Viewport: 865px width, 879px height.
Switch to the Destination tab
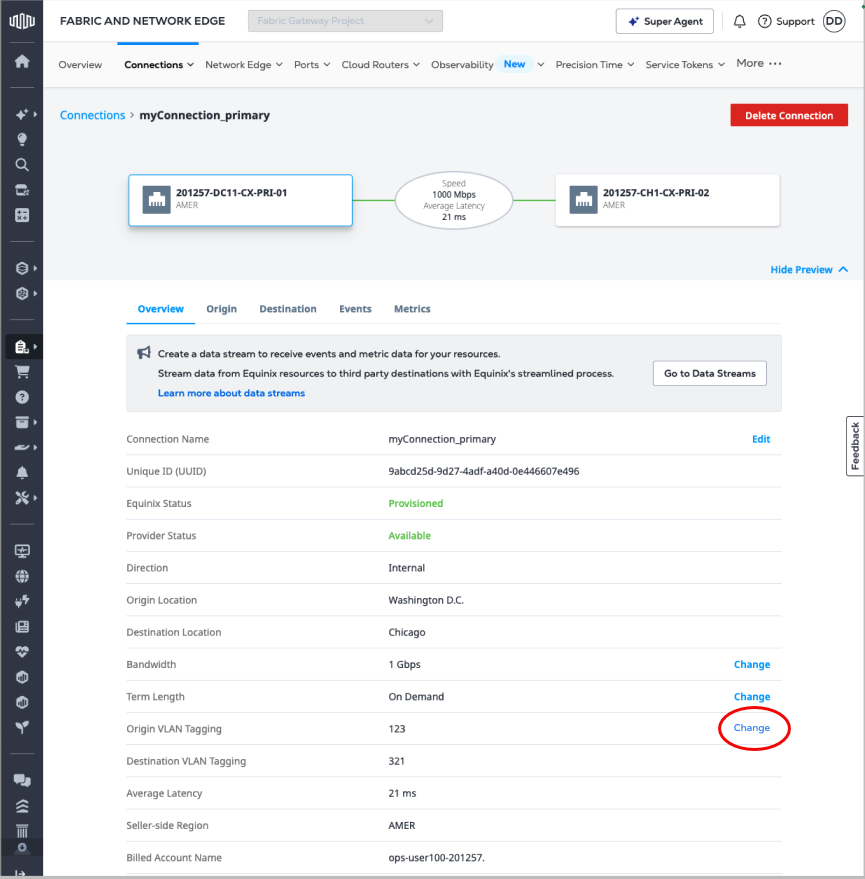pyautogui.click(x=288, y=309)
